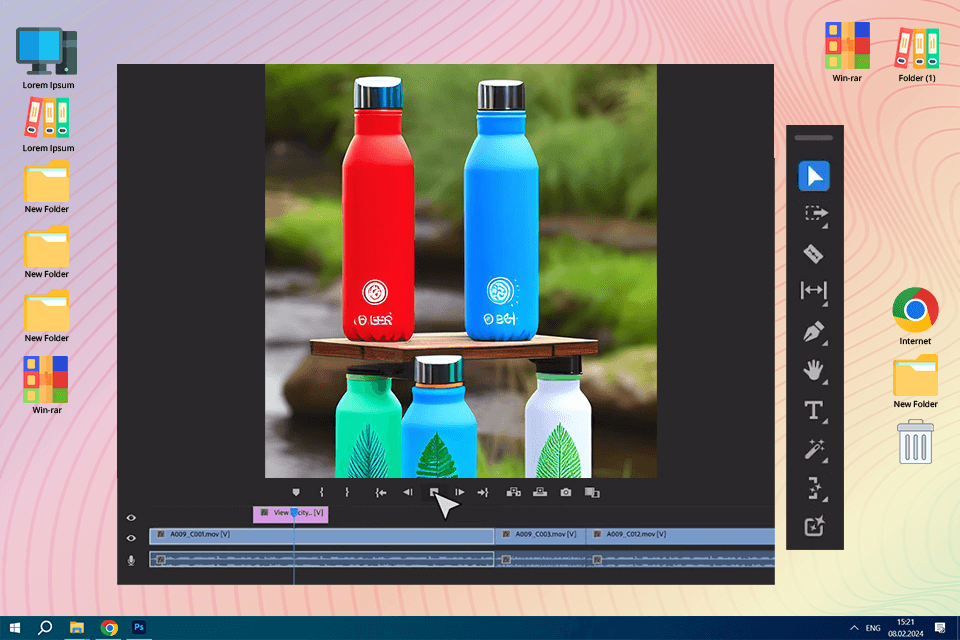Open the taskbar clock and date

(x=906, y=628)
